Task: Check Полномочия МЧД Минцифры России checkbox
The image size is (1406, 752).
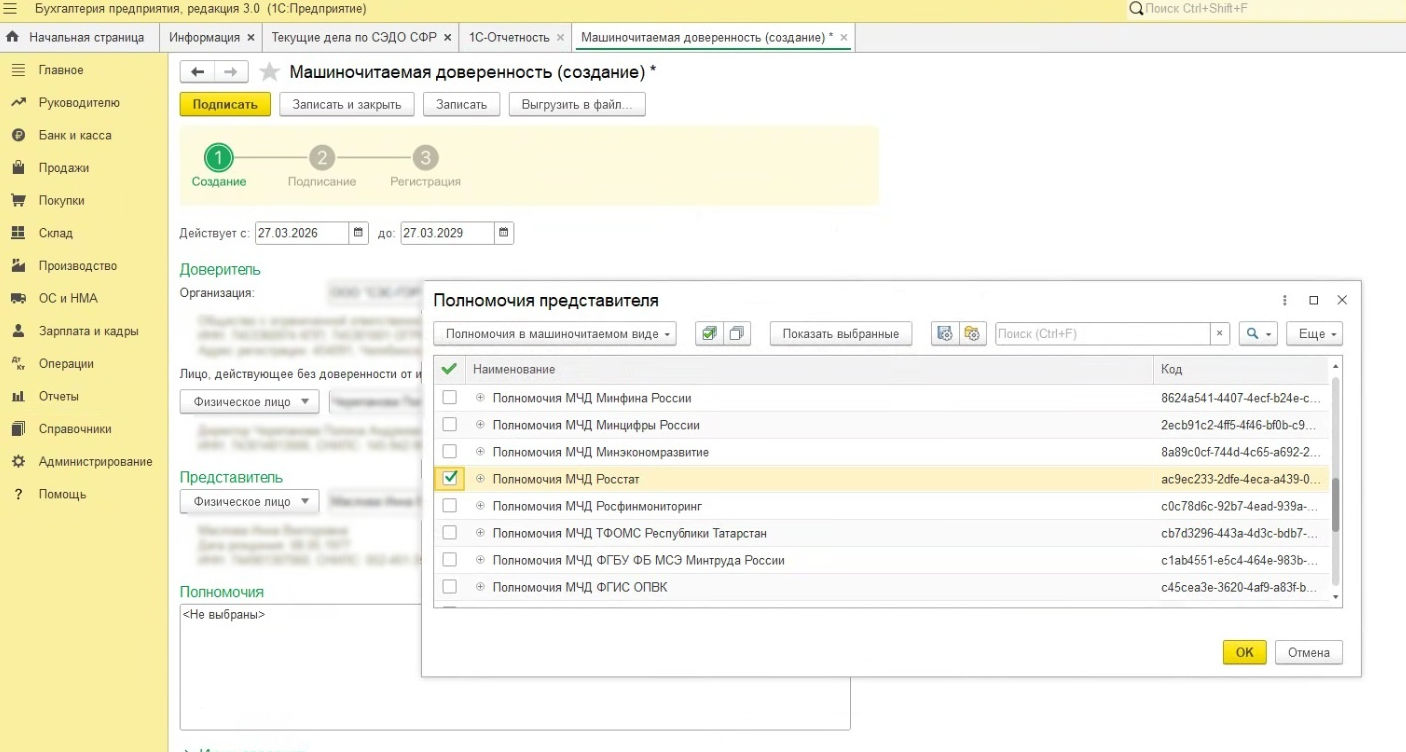Action: pyautogui.click(x=450, y=425)
